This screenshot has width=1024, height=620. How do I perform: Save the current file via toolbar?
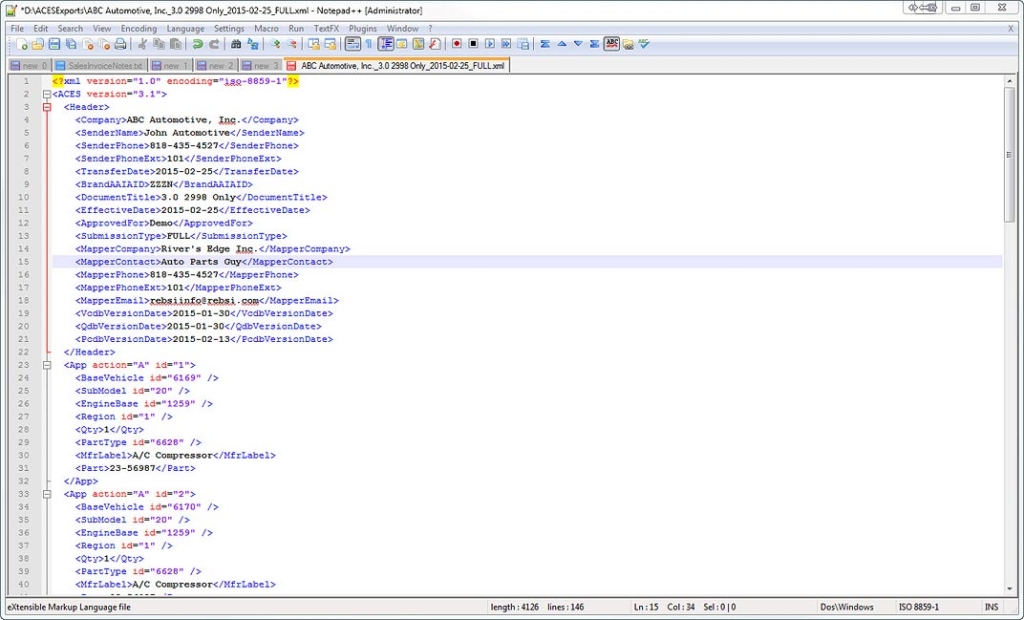[x=54, y=44]
